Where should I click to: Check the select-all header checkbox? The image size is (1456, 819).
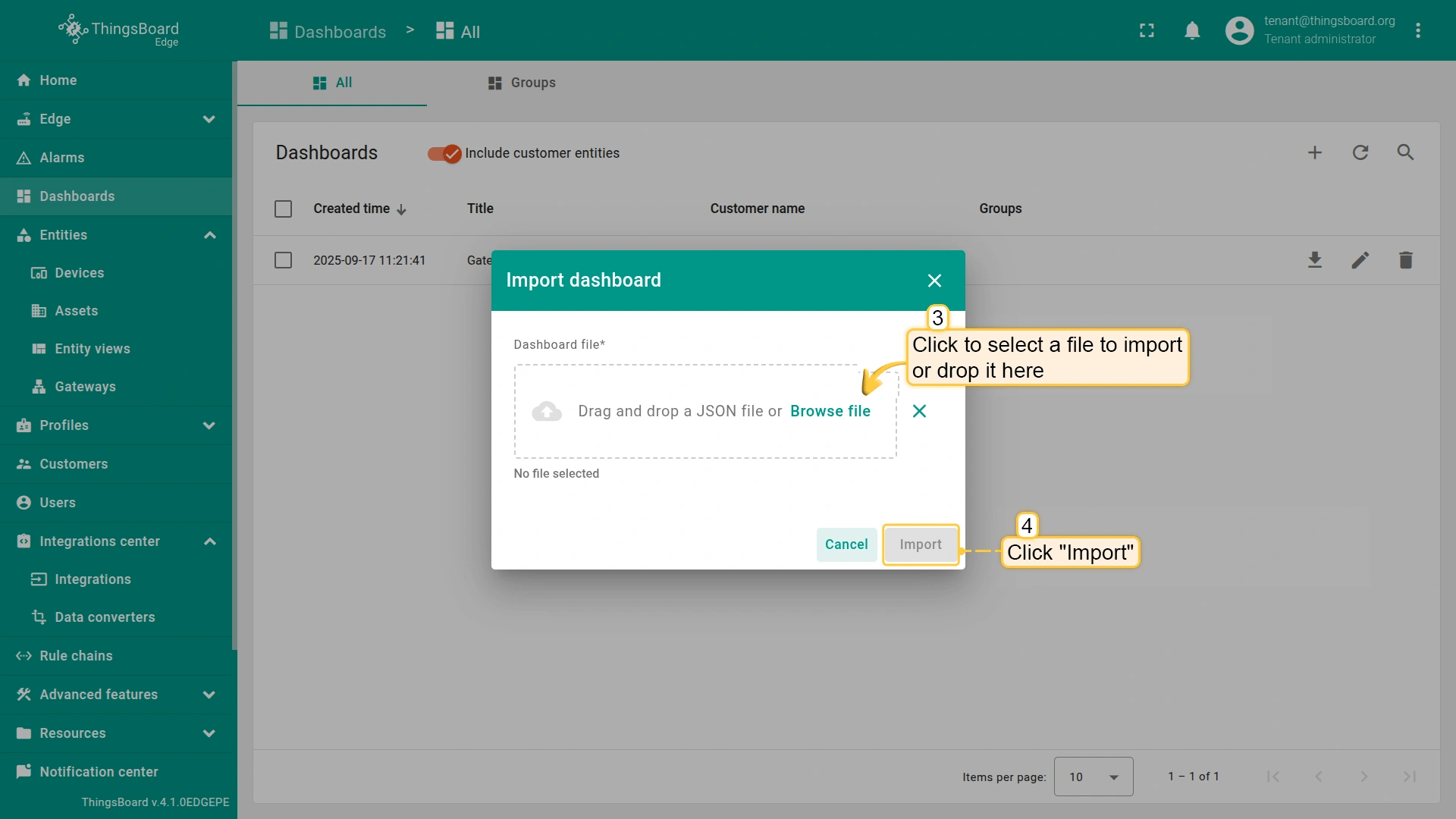283,209
